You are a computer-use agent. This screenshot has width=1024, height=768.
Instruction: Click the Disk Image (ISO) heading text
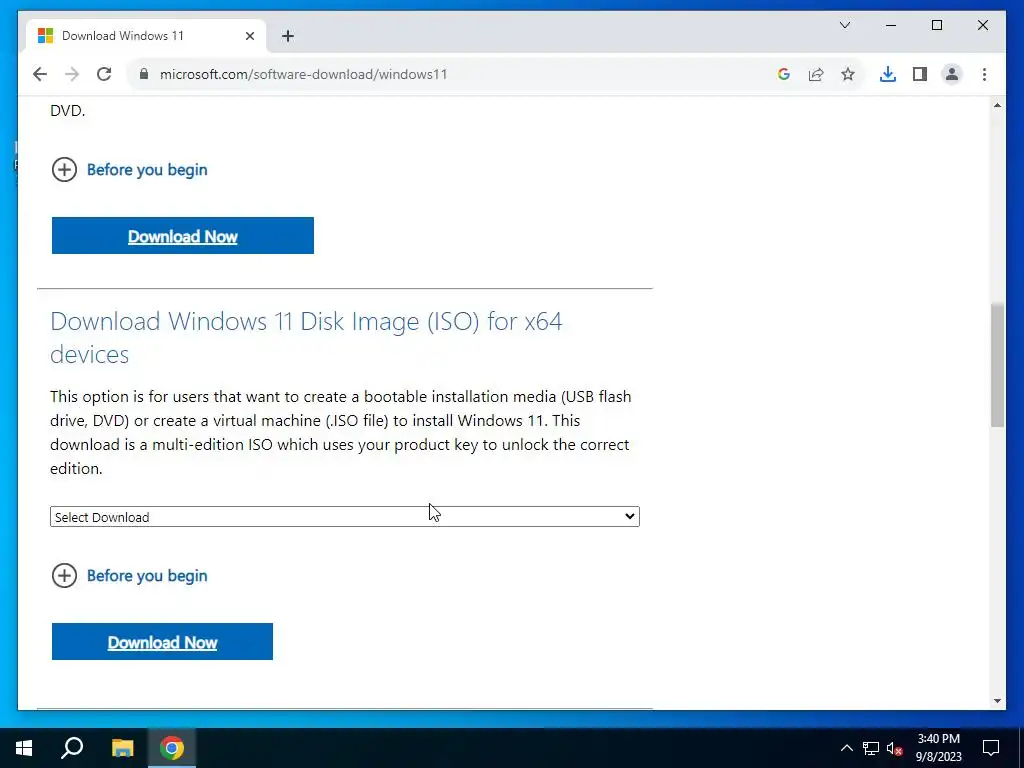[306, 338]
